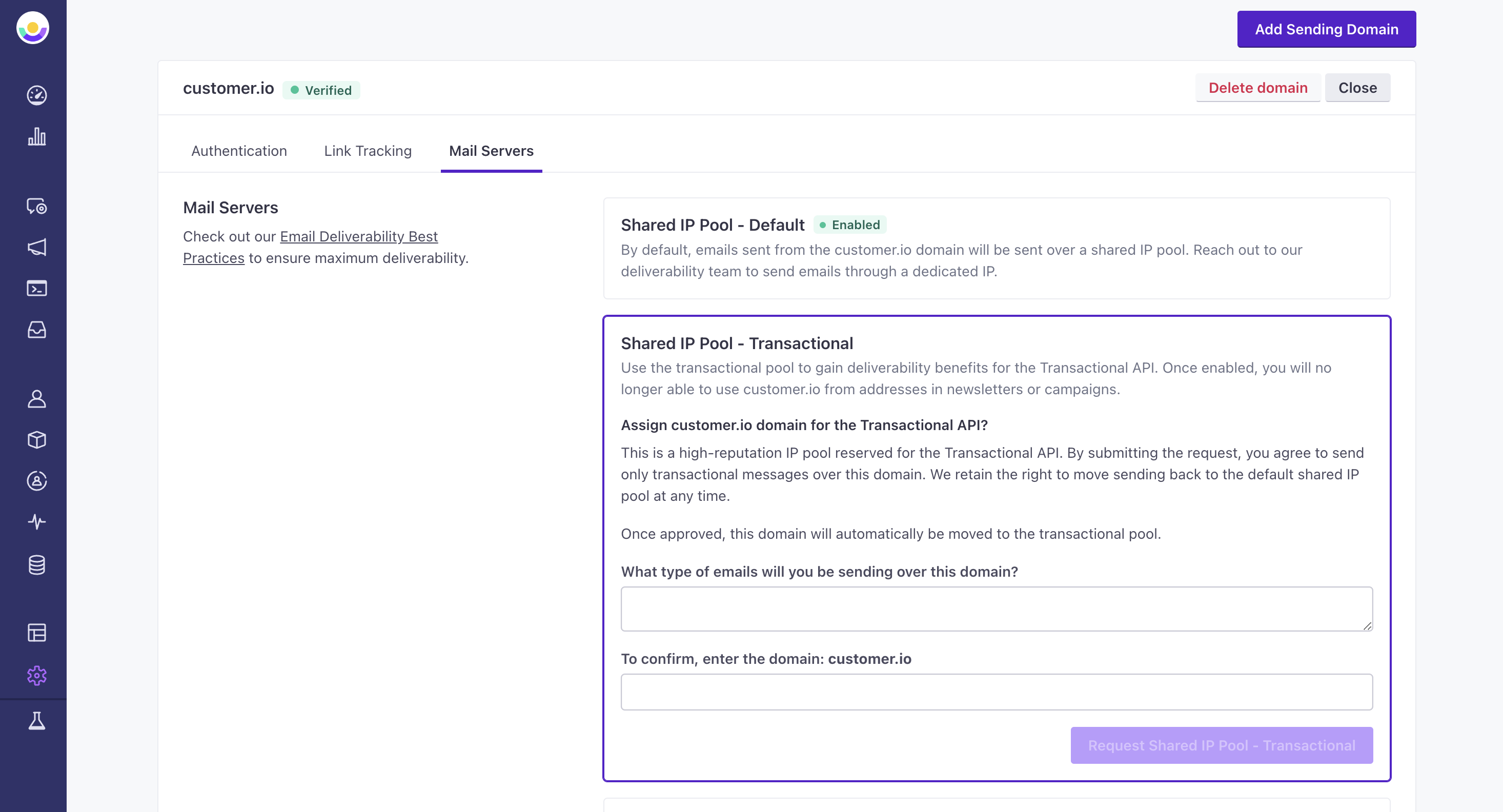The image size is (1503, 812).
Task: Select the people/contacts icon in sidebar
Action: (x=35, y=398)
